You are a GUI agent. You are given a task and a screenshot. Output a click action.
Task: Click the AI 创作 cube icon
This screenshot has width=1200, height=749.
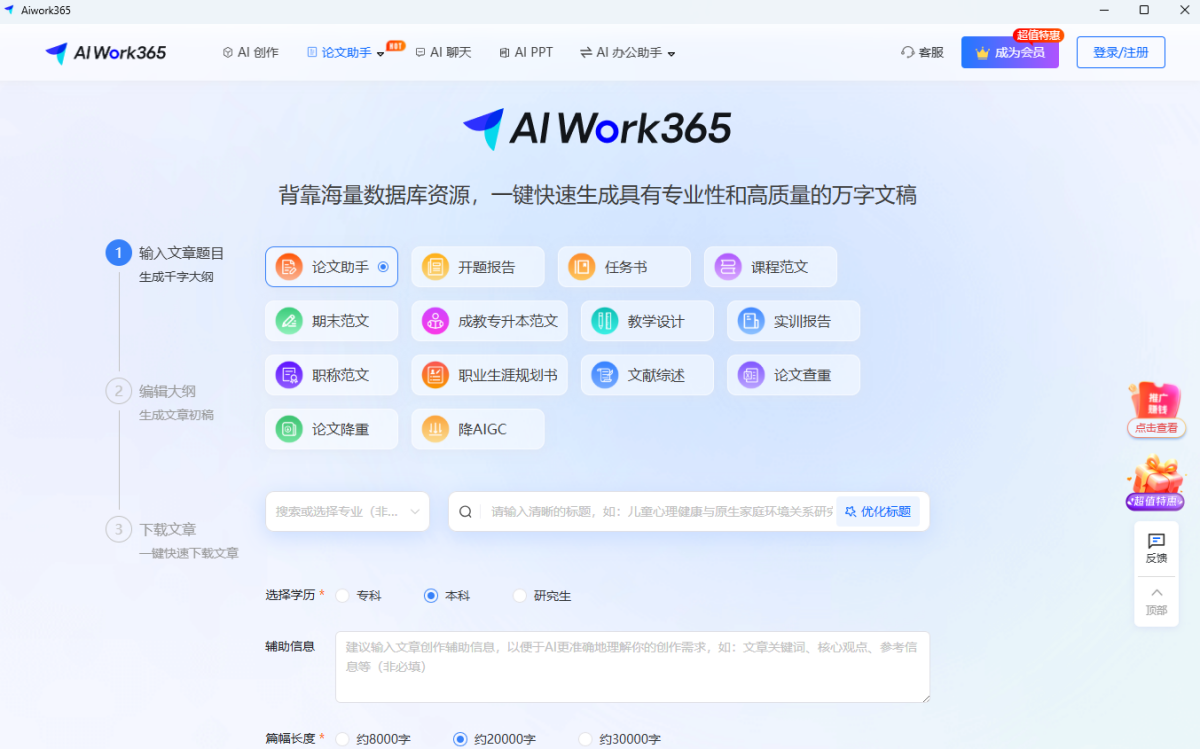click(x=228, y=52)
